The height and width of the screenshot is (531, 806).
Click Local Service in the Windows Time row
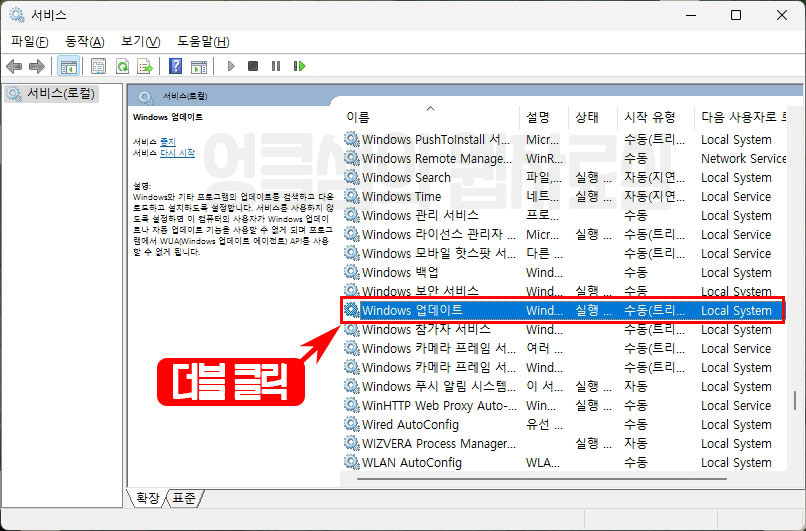[x=736, y=196]
